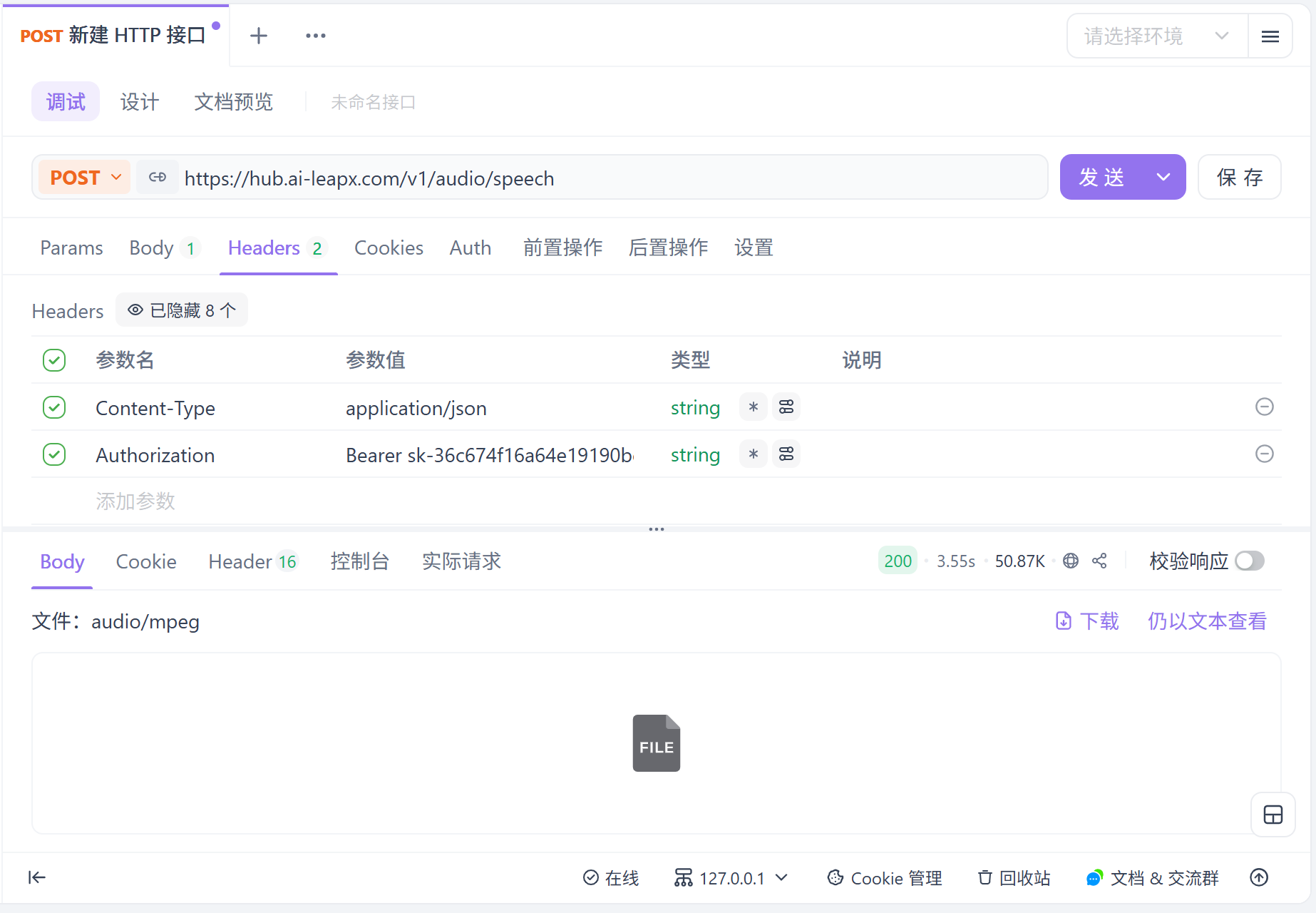Collapse the sidebar with arrow icon
Image resolution: width=1316 pixels, height=913 pixels.
coord(37,877)
